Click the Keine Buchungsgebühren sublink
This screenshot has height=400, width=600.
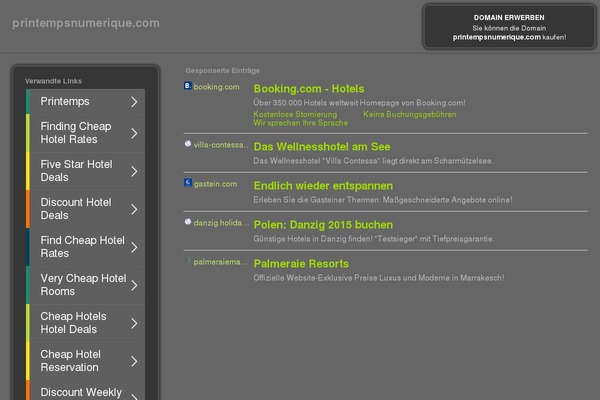(409, 114)
